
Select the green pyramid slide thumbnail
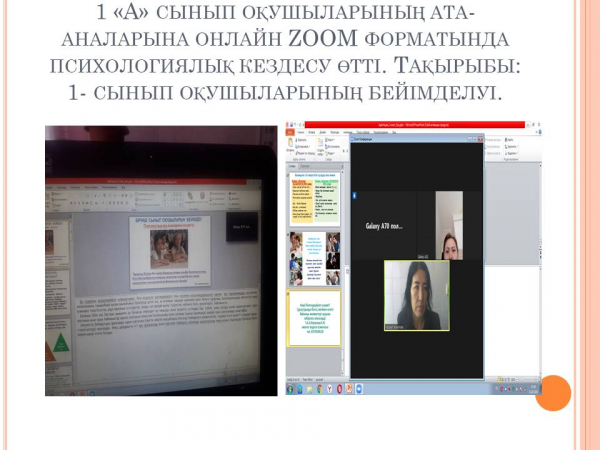point(61,342)
